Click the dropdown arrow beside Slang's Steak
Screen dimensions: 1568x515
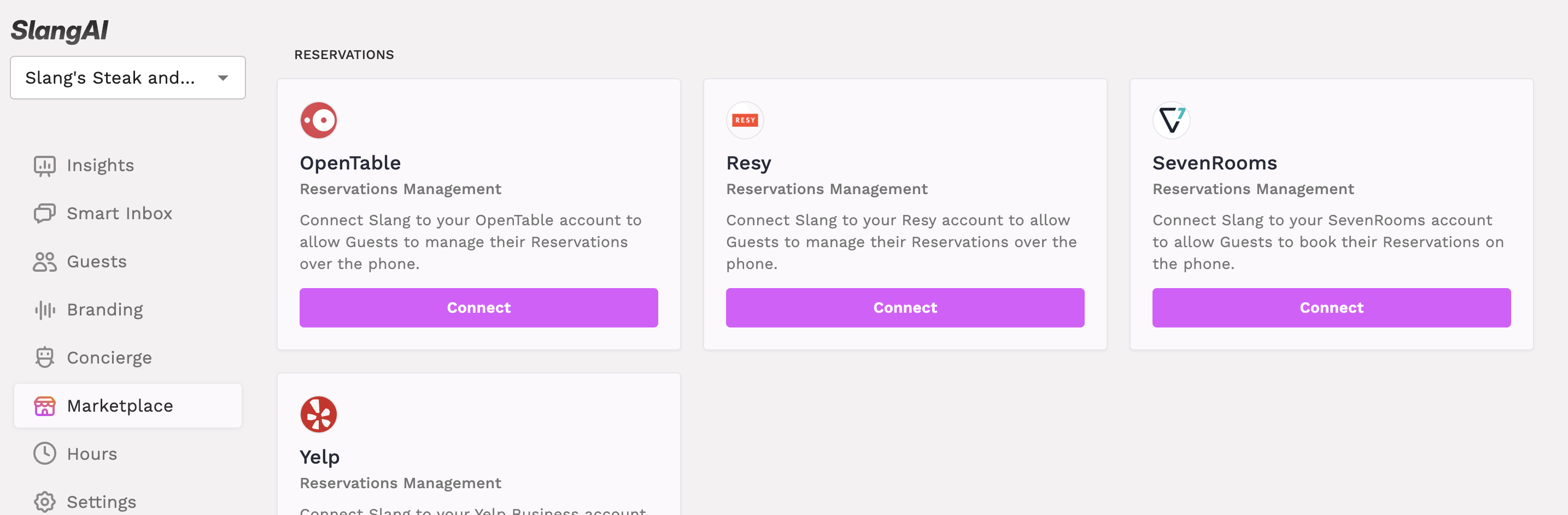click(x=223, y=78)
